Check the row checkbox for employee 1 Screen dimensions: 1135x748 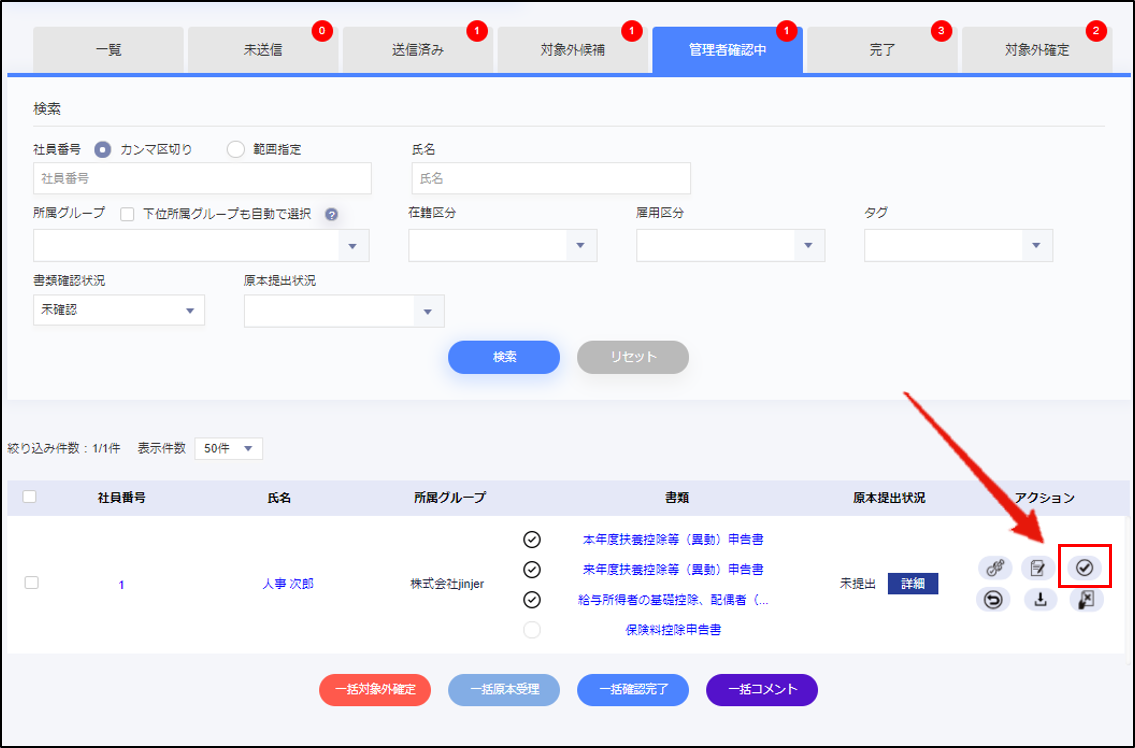coord(31,583)
